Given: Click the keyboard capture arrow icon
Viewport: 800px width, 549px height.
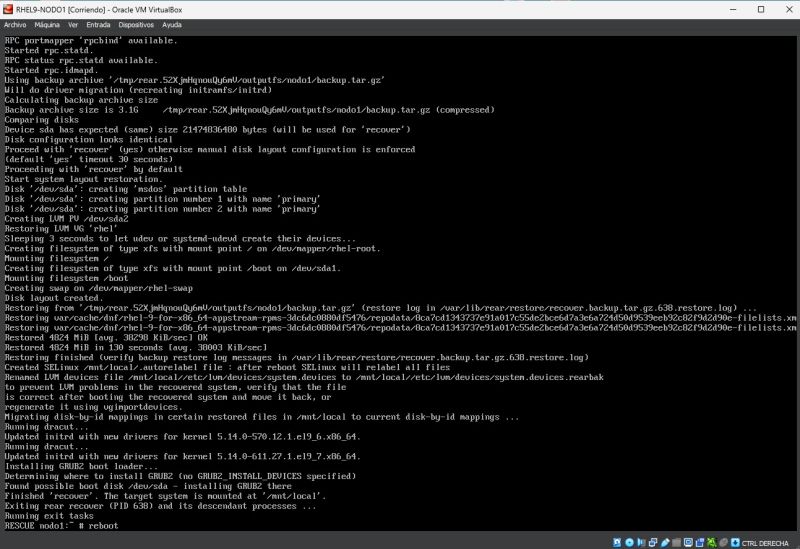Looking at the screenshot, I should tap(735, 542).
